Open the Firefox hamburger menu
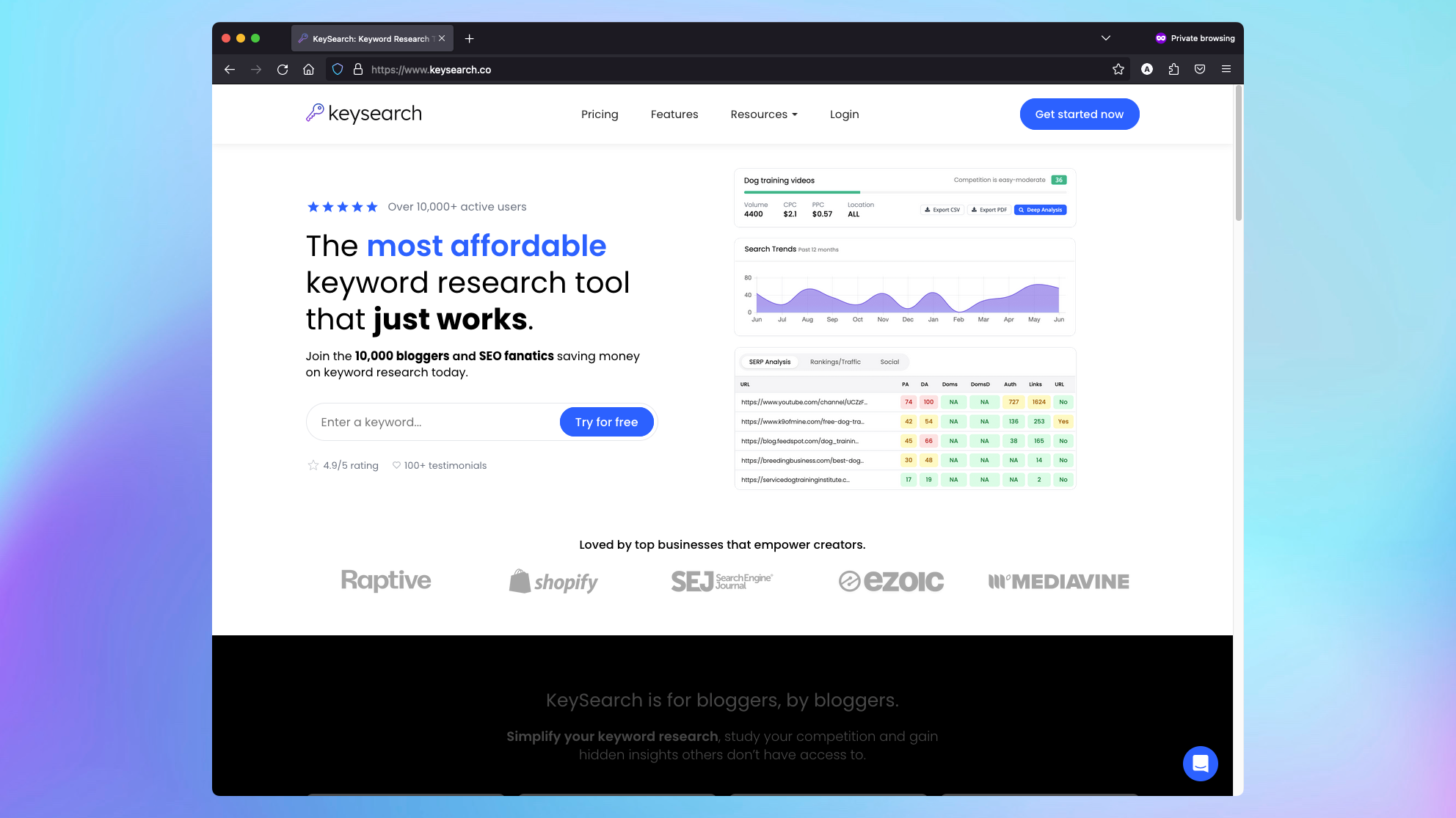 tap(1226, 70)
